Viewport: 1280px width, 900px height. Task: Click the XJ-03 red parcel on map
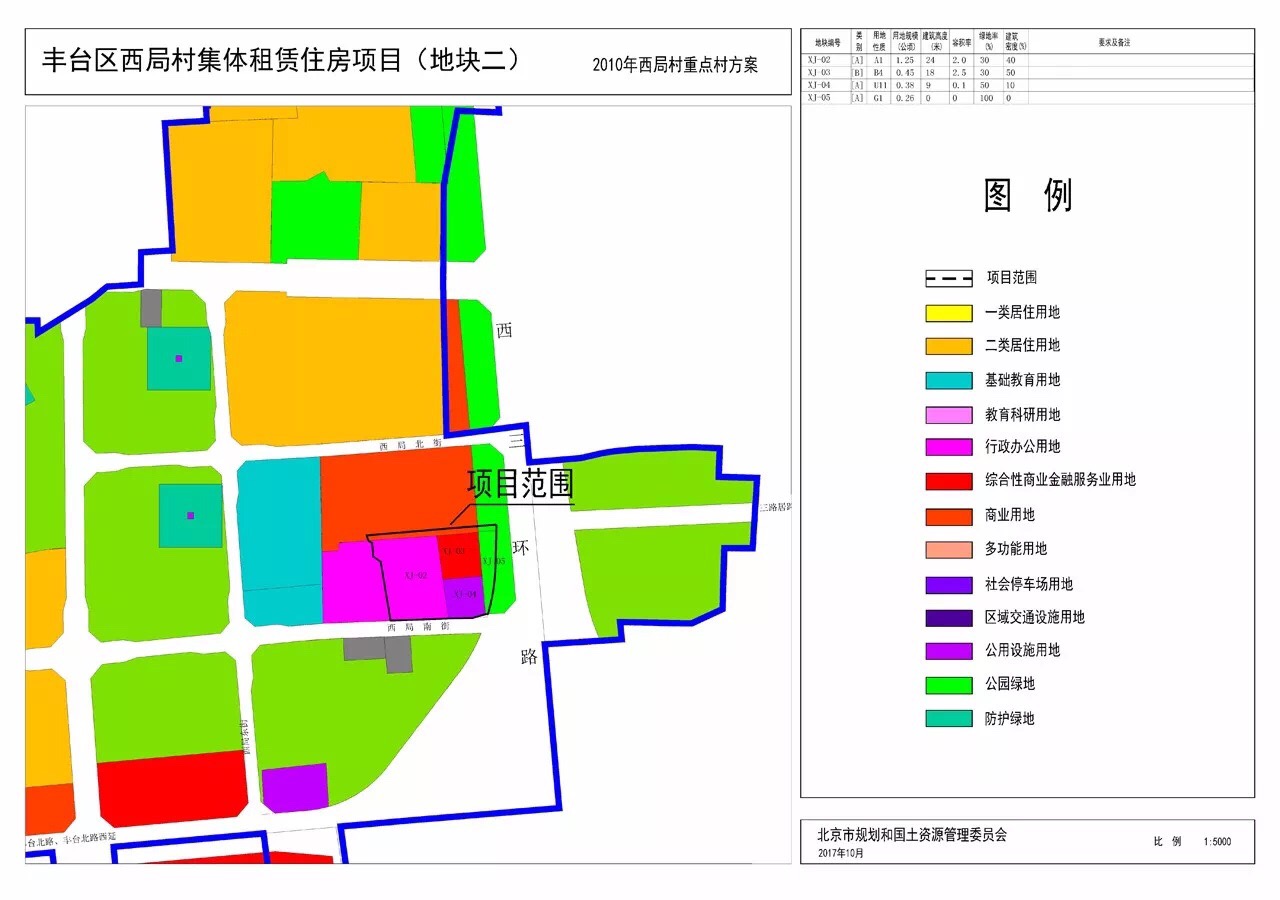pyautogui.click(x=458, y=553)
